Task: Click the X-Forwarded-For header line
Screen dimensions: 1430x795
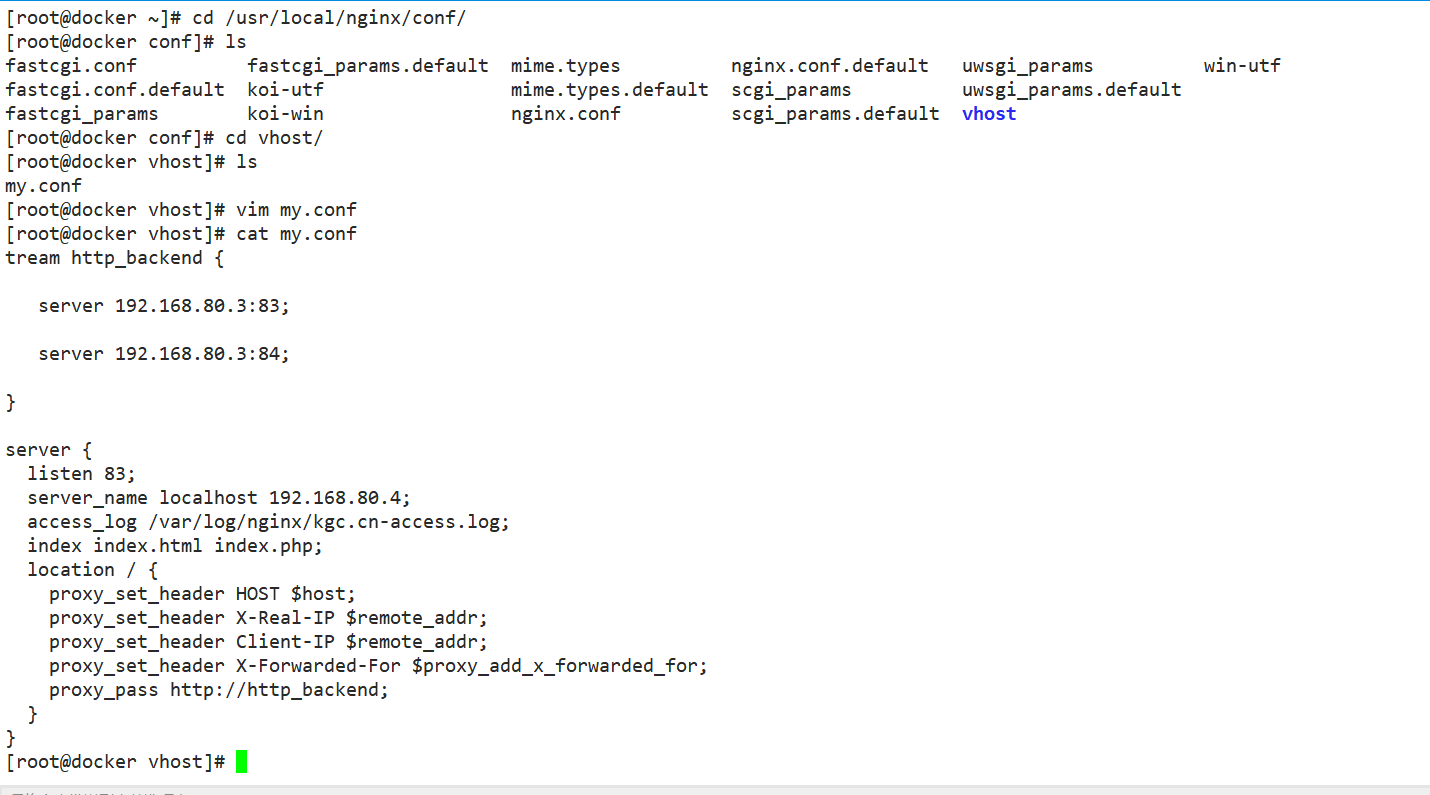Action: pyautogui.click(x=378, y=666)
